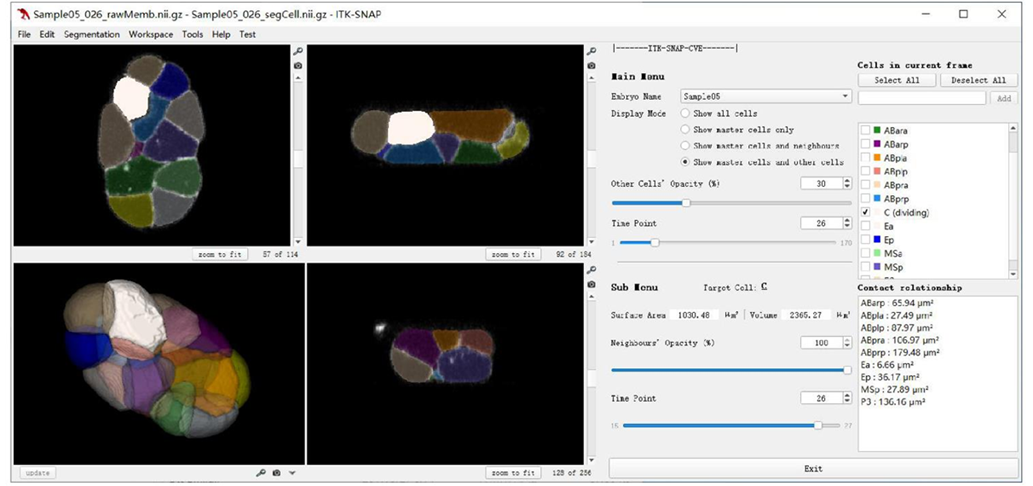Capture a screenshot of the 3D render view
Viewport: 1033px width, 486px height.
(276, 472)
